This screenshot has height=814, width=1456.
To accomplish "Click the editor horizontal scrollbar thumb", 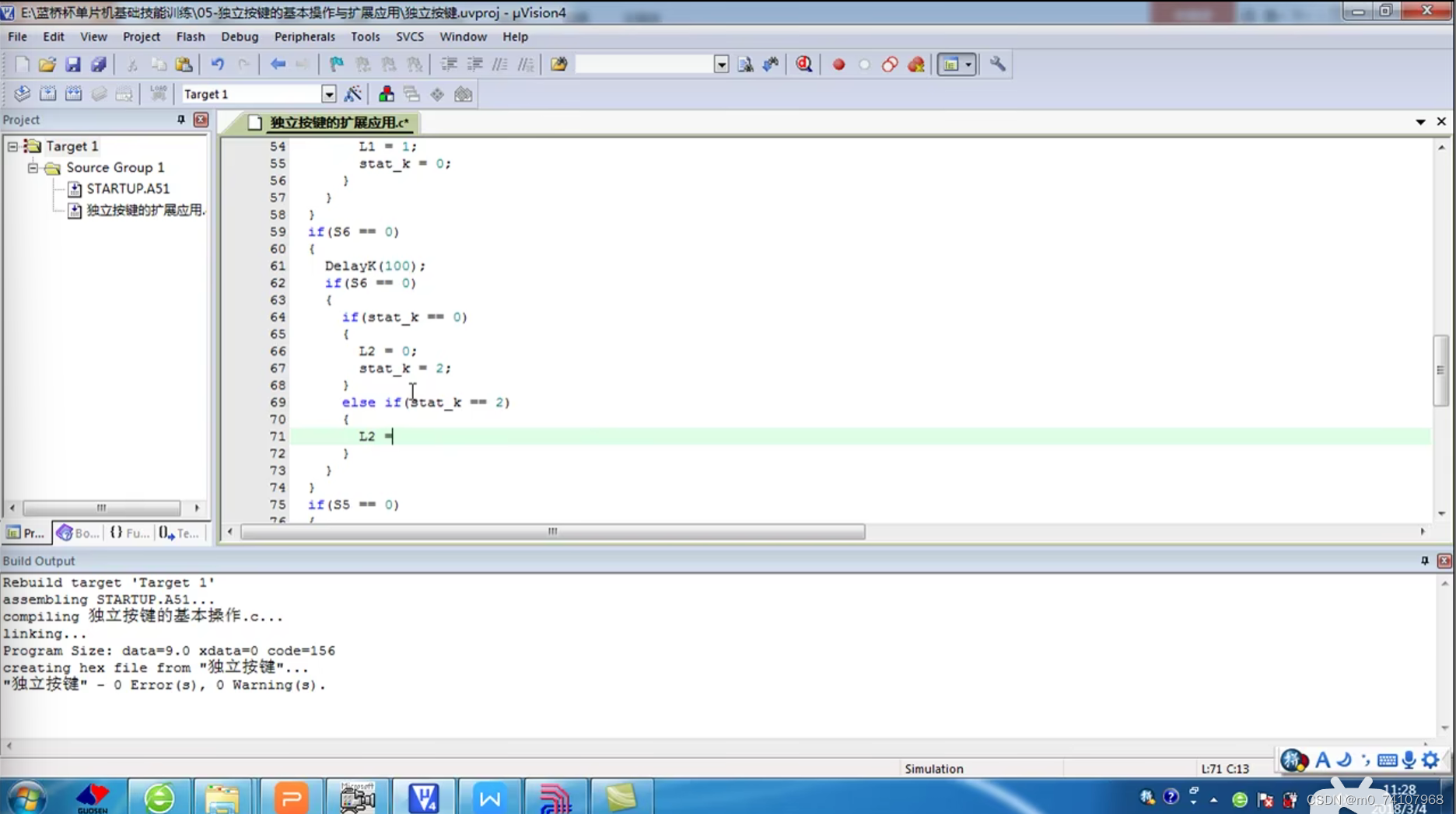I will click(553, 532).
